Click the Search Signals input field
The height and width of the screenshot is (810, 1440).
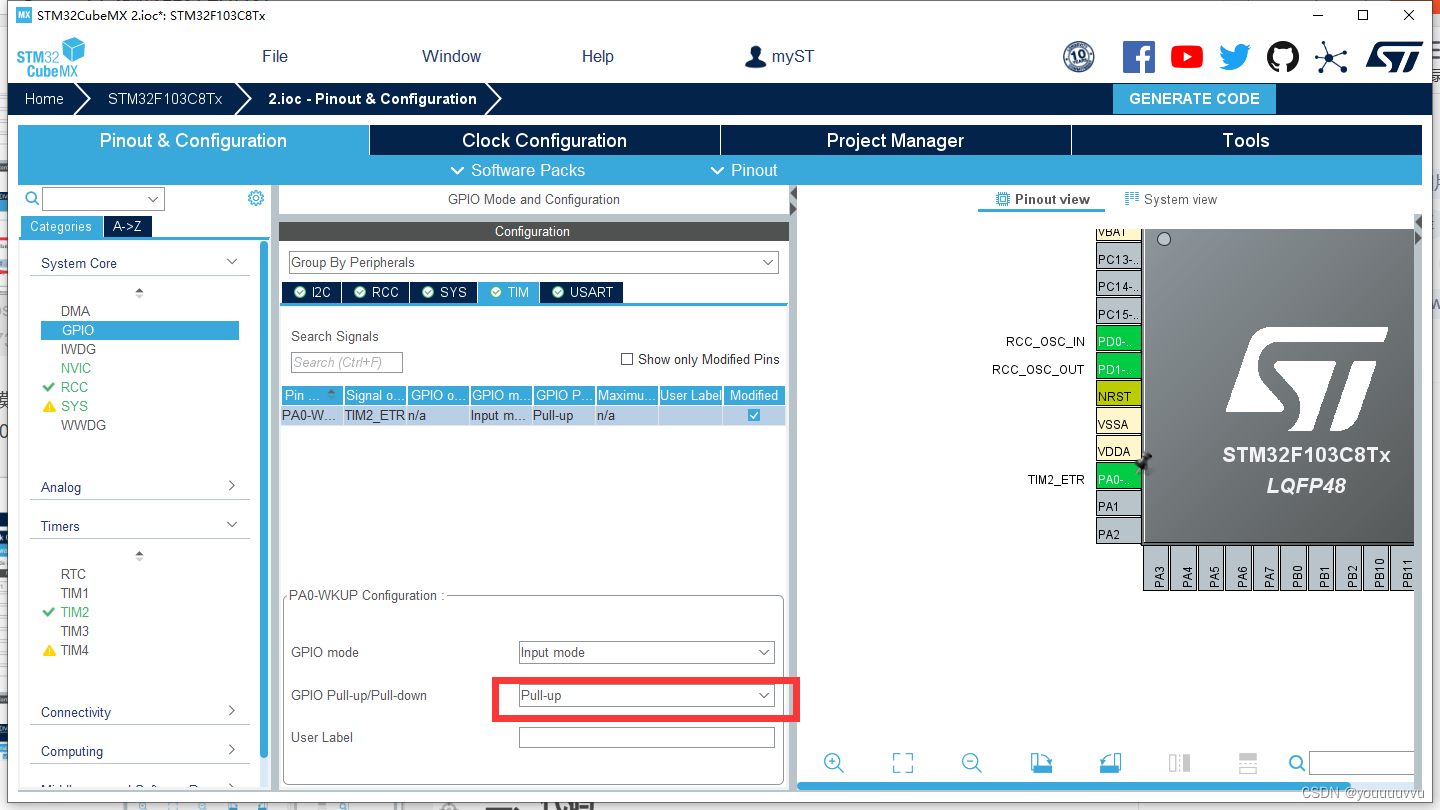click(347, 362)
